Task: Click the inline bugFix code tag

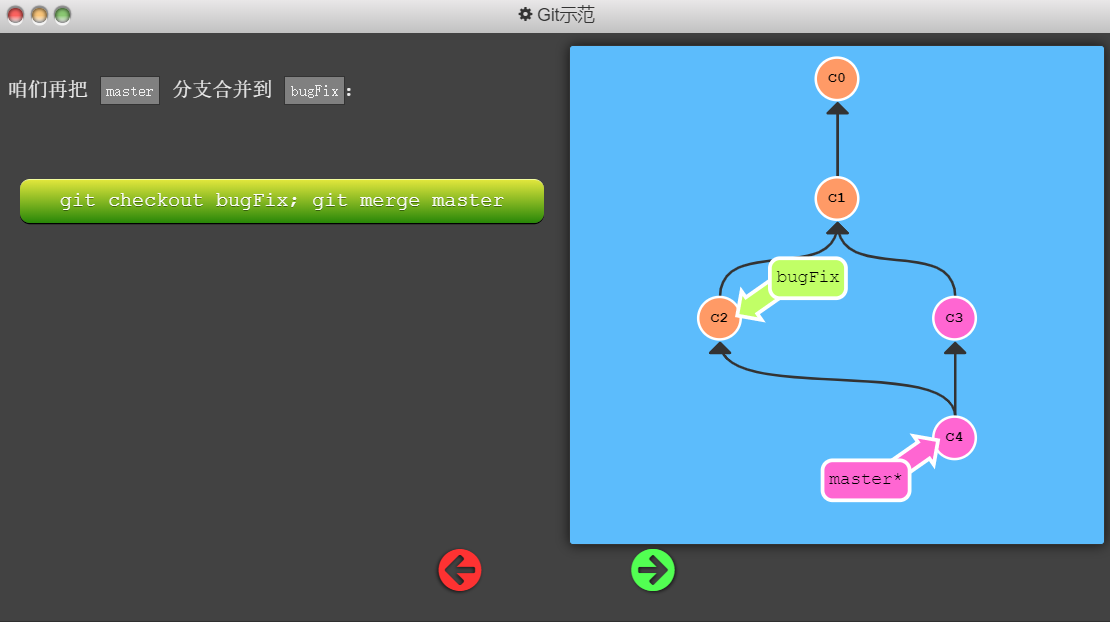Action: 314,91
